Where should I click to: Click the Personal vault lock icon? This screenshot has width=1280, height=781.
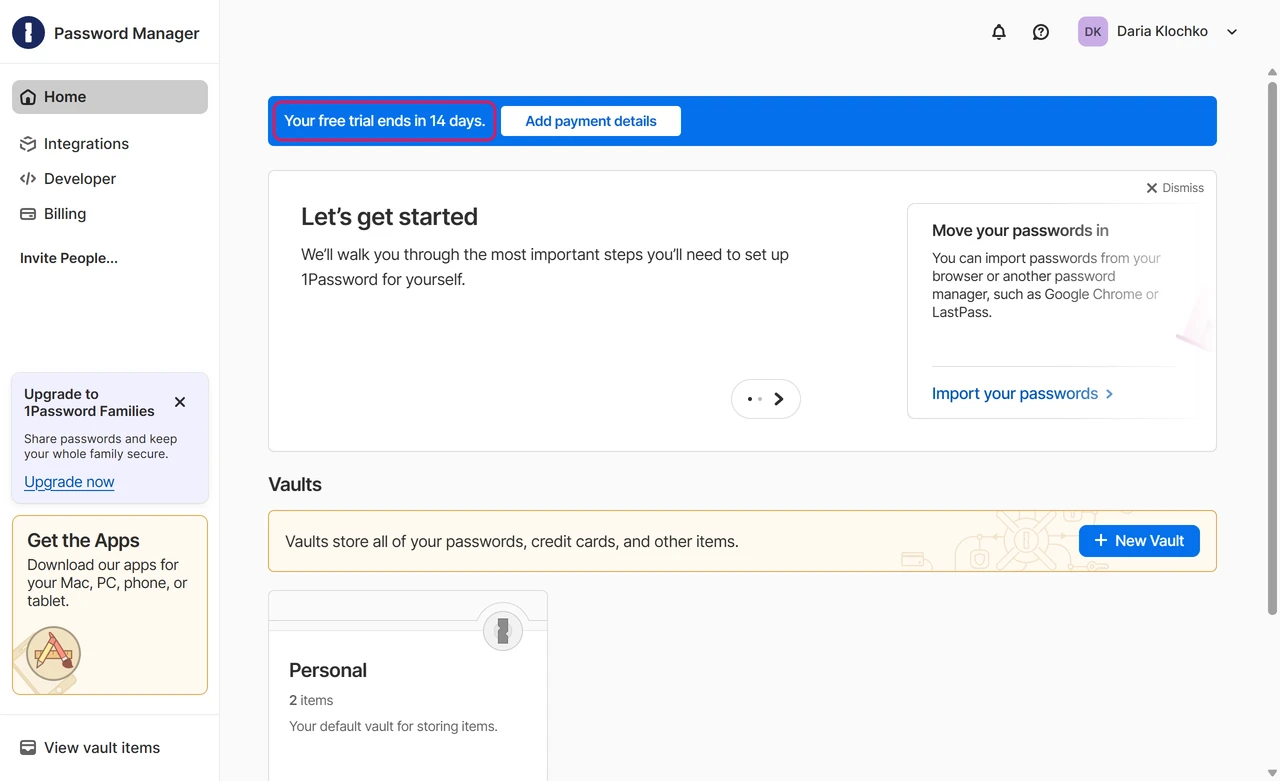tap(503, 631)
